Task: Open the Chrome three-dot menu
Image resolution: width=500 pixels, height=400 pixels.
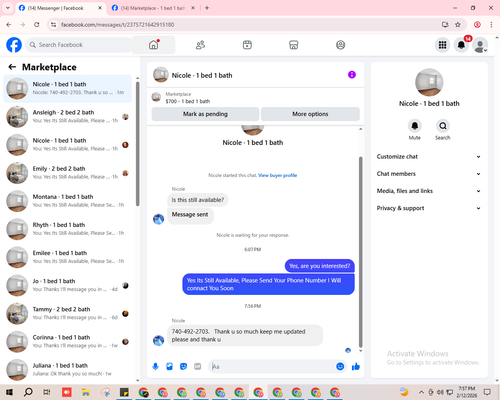Action: pyautogui.click(x=491, y=24)
